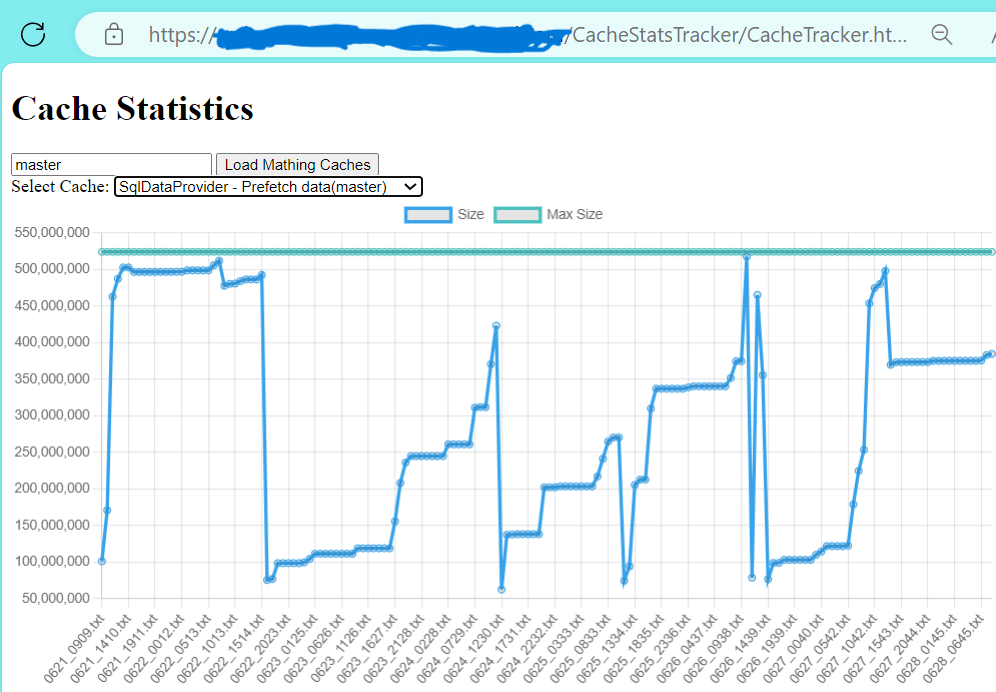Click the chevron arrow on Select Cache combo box
Viewport: 996px width, 692px height.
408,186
